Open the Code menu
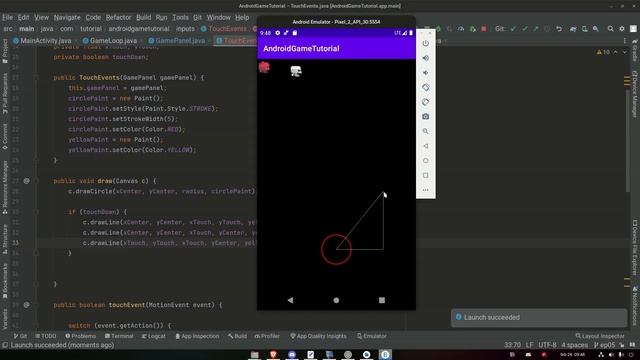 [x=93, y=18]
